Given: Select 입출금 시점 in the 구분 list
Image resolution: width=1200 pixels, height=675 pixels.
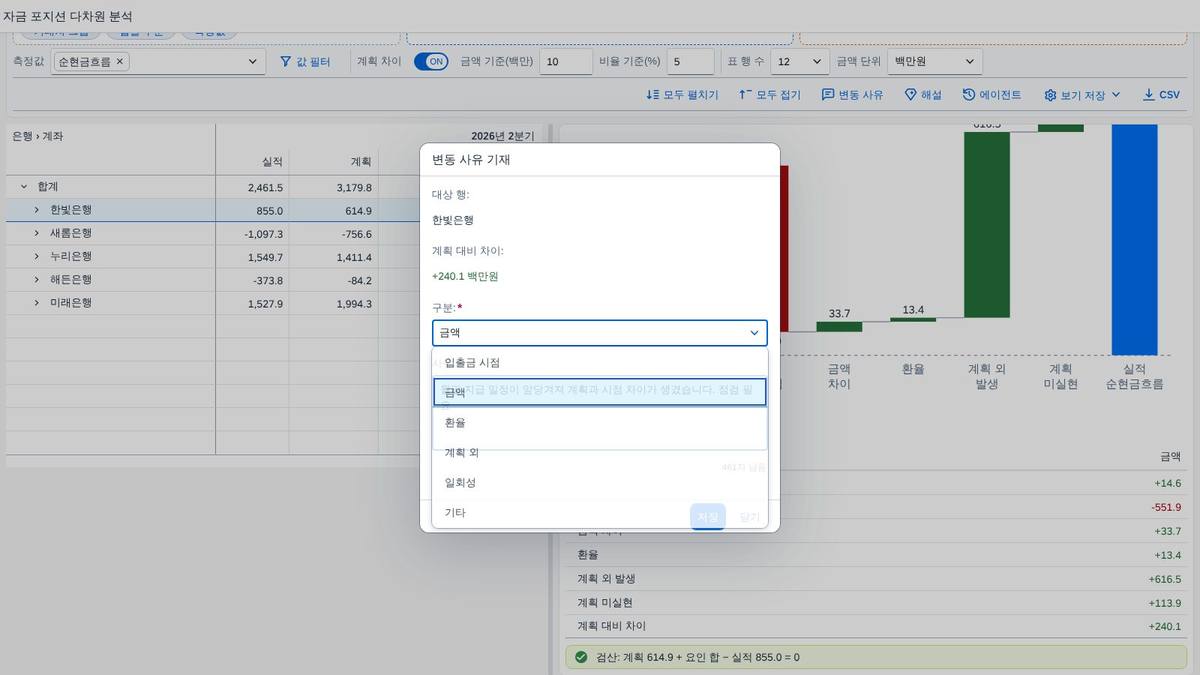Looking at the screenshot, I should click(600, 362).
